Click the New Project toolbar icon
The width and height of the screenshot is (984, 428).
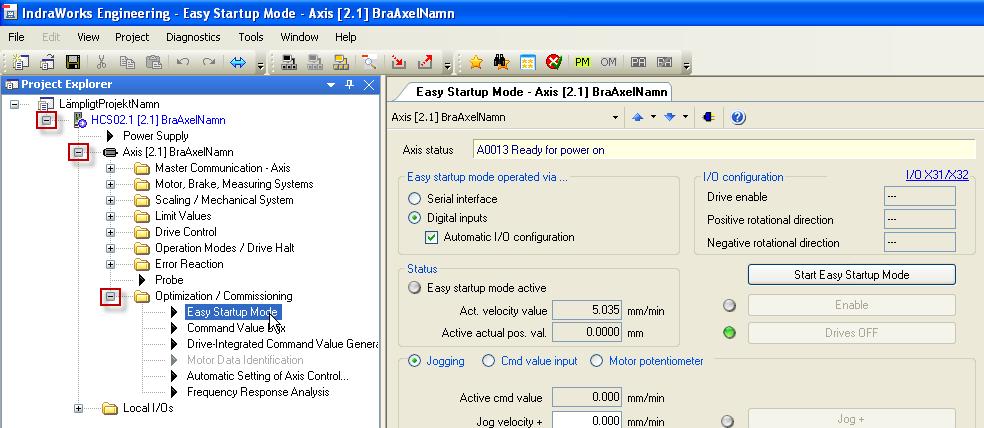click(x=21, y=62)
